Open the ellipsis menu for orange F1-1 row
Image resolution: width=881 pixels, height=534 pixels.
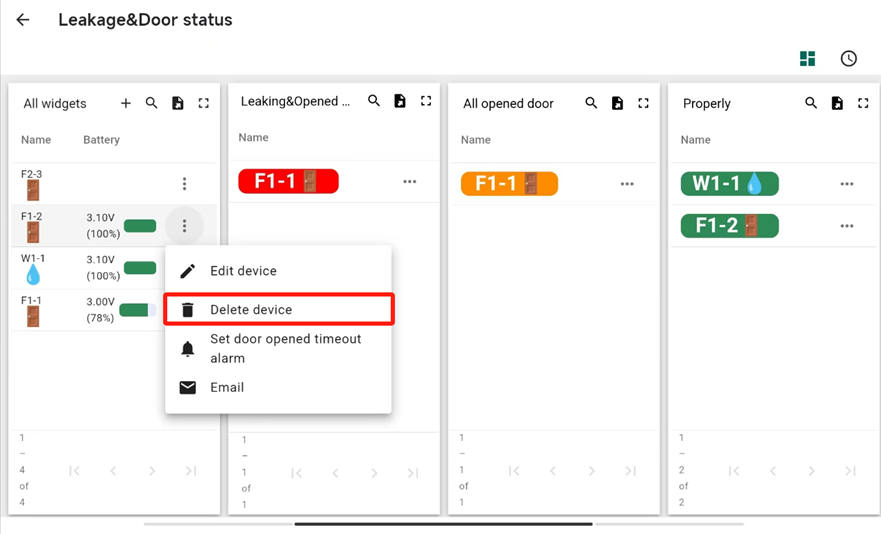[627, 184]
